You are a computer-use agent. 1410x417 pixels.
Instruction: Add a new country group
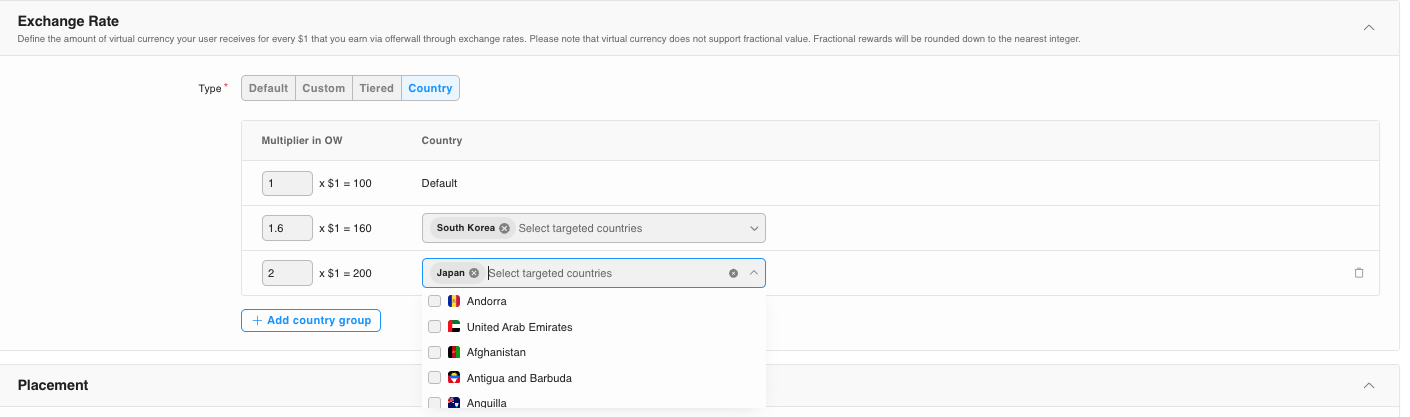311,320
